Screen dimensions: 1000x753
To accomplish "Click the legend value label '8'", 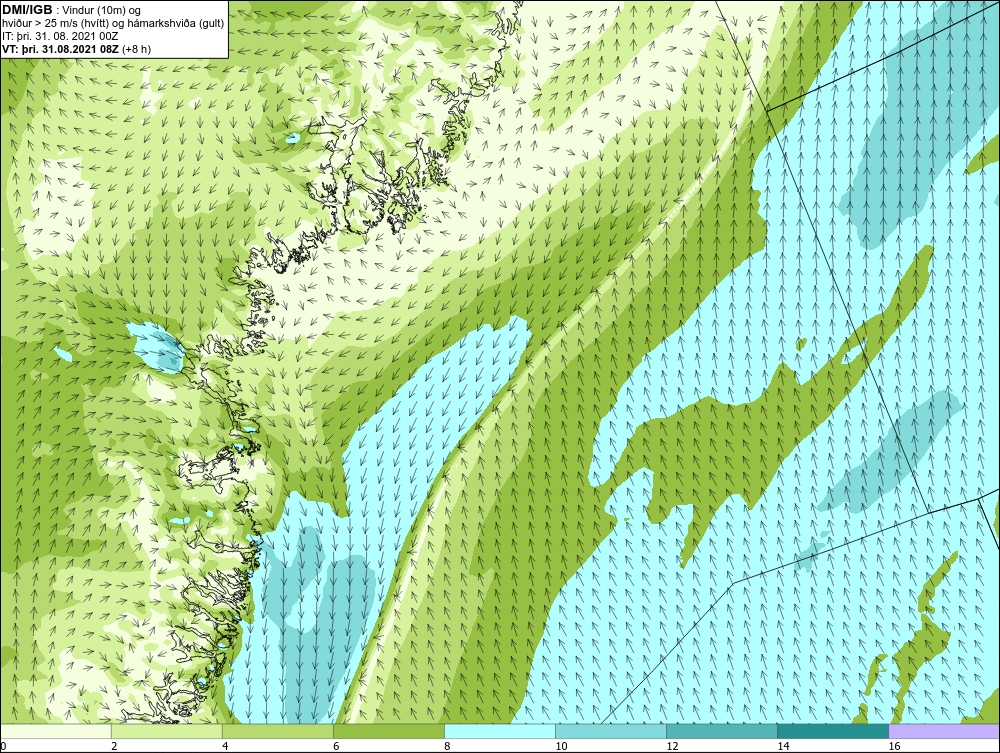I will [x=447, y=746].
